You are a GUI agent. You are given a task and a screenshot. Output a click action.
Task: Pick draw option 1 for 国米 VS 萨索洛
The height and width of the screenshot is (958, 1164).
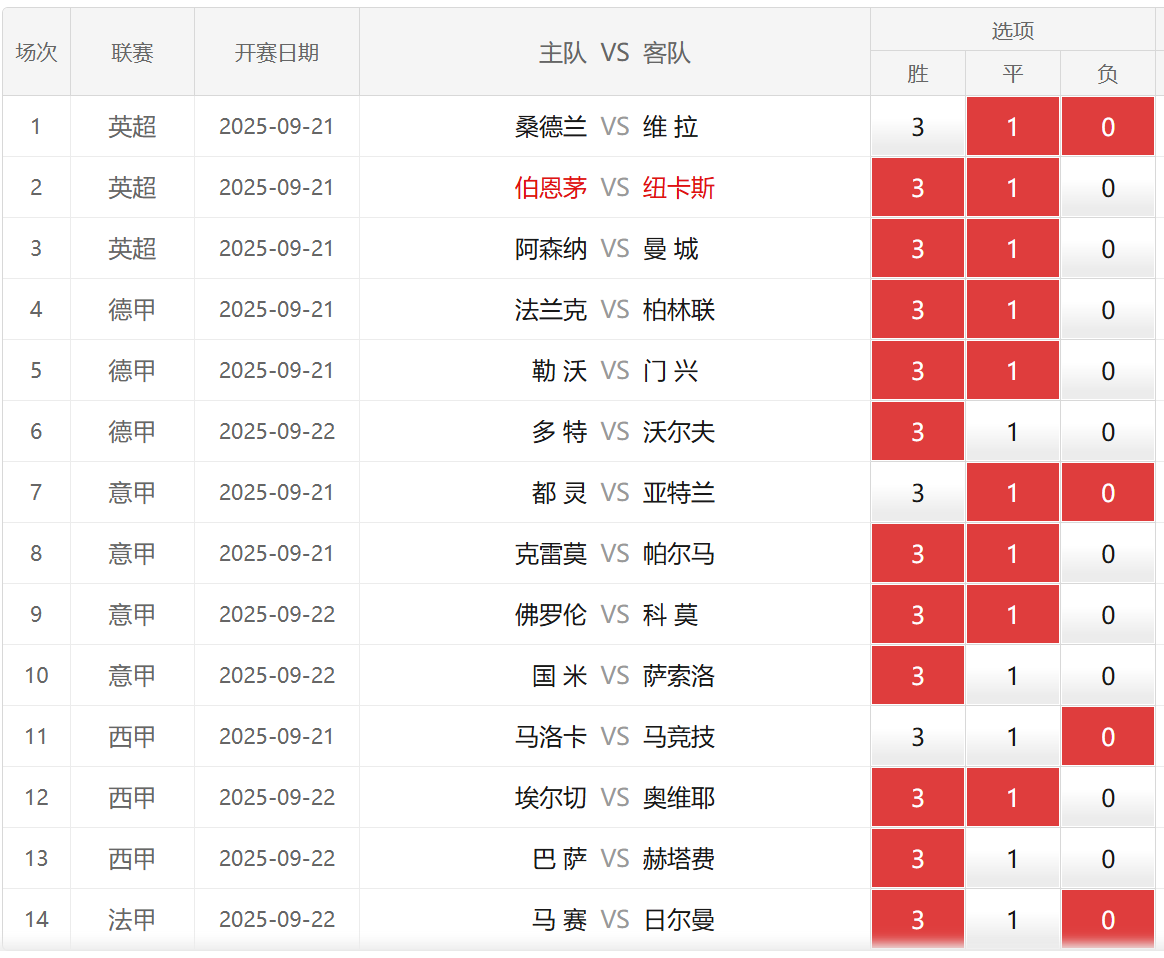[x=1012, y=676]
